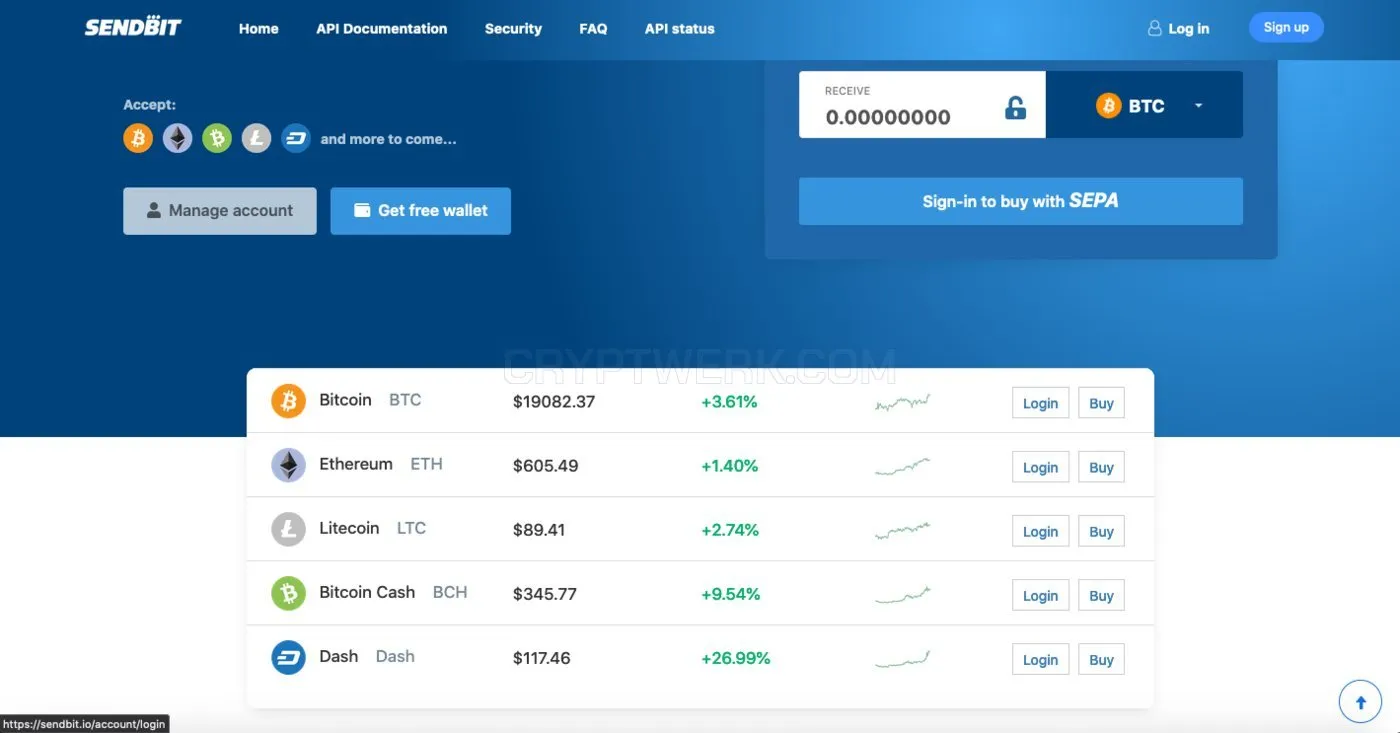This screenshot has height=733, width=1400.
Task: Click Buy in the Bitcoin Cash row
Action: [x=1101, y=595]
